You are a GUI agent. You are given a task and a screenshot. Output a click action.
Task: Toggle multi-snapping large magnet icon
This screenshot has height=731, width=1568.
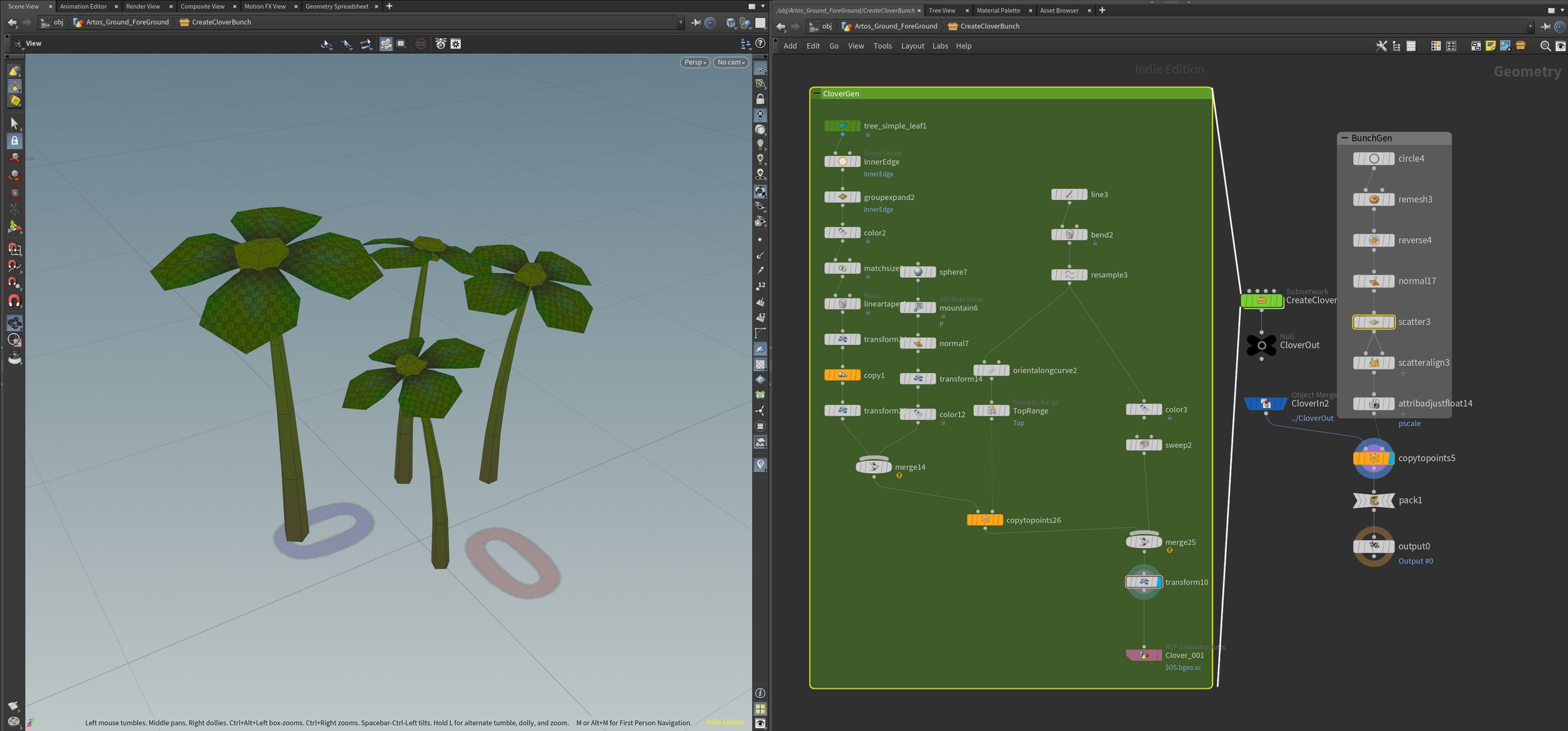click(14, 301)
